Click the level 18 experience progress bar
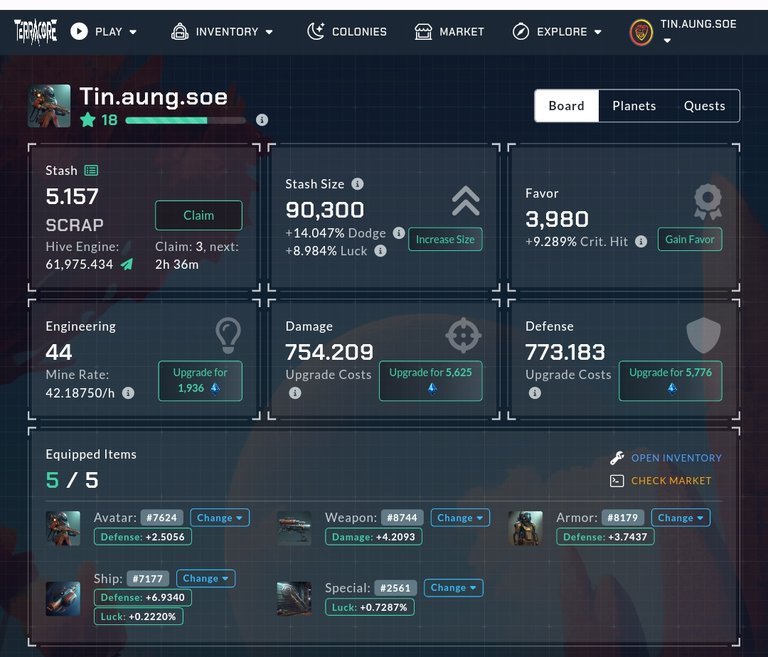Image resolution: width=768 pixels, height=657 pixels. click(186, 120)
